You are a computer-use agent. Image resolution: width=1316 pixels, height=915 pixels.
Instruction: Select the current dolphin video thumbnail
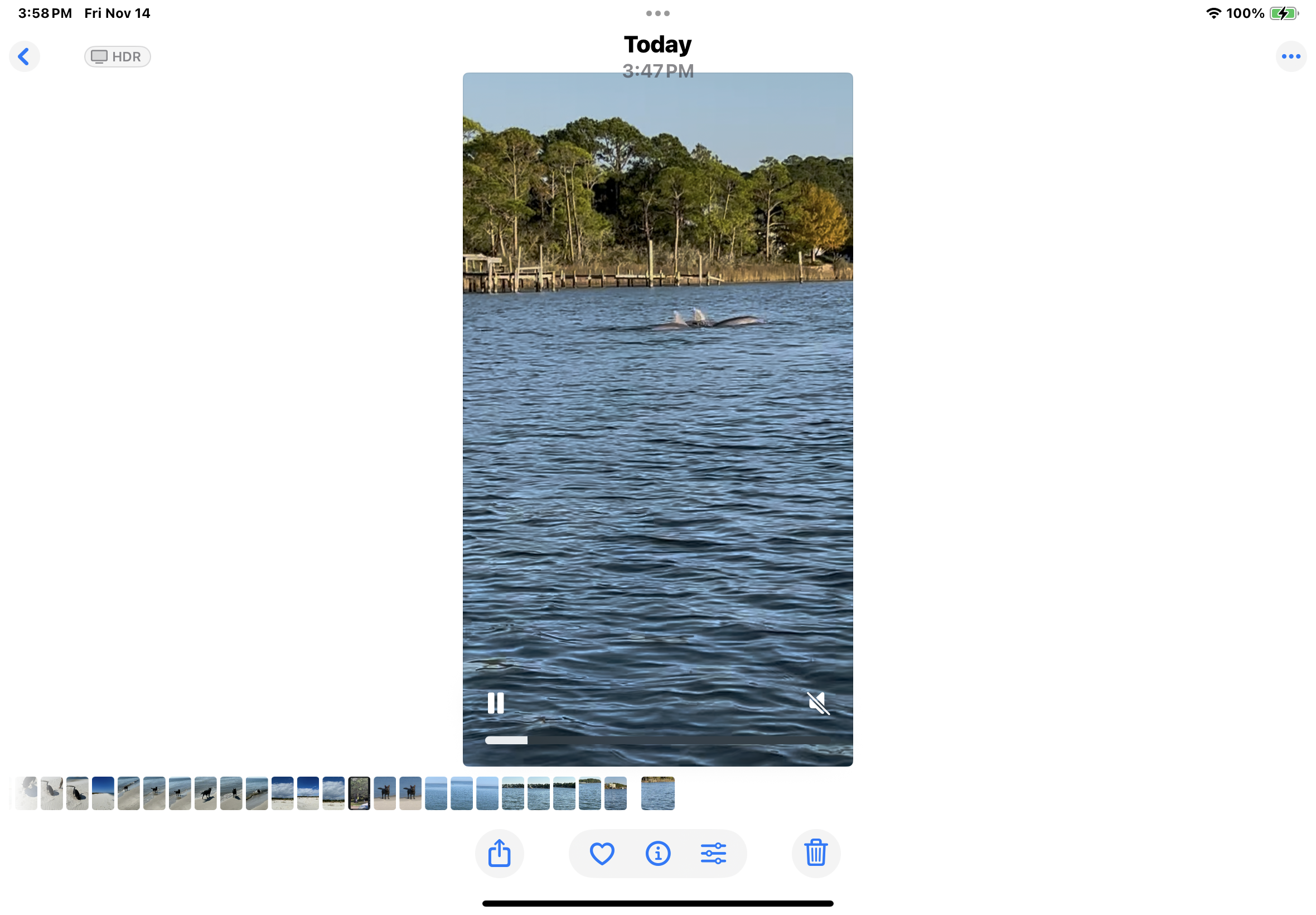[657, 793]
